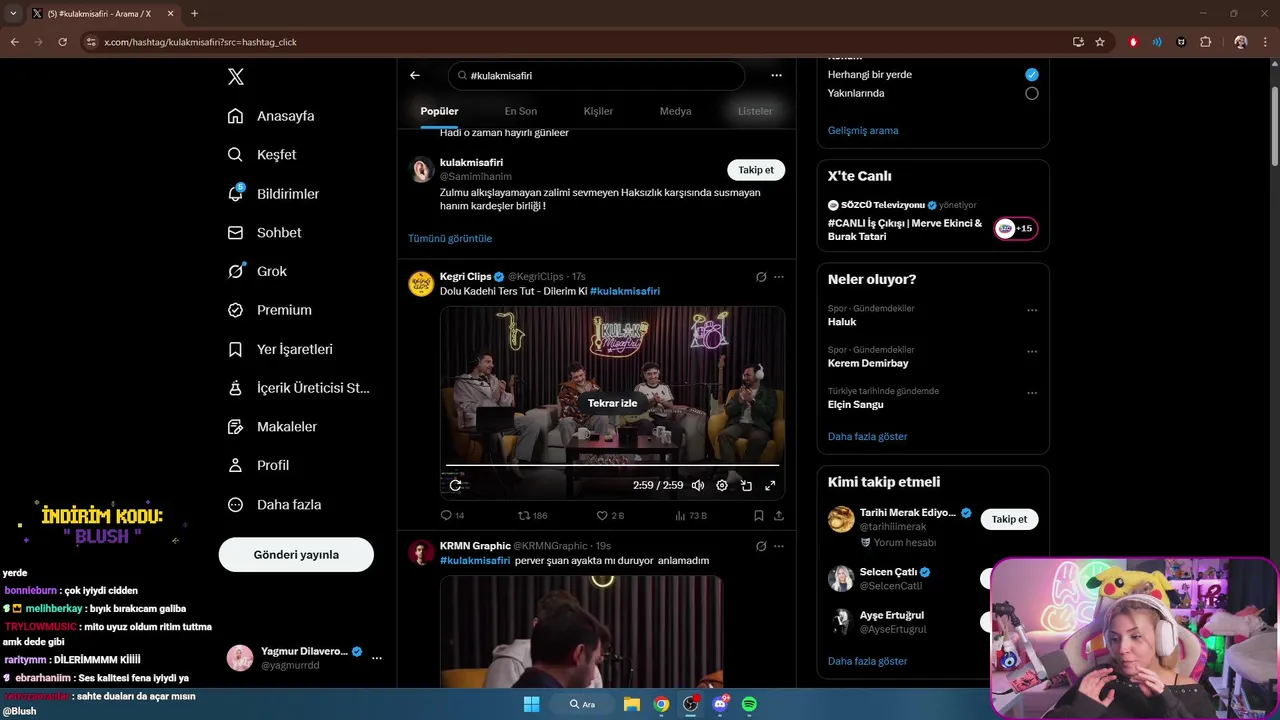Open Yagmur Dilavero account switcher menu
The image size is (1280, 720).
[377, 658]
